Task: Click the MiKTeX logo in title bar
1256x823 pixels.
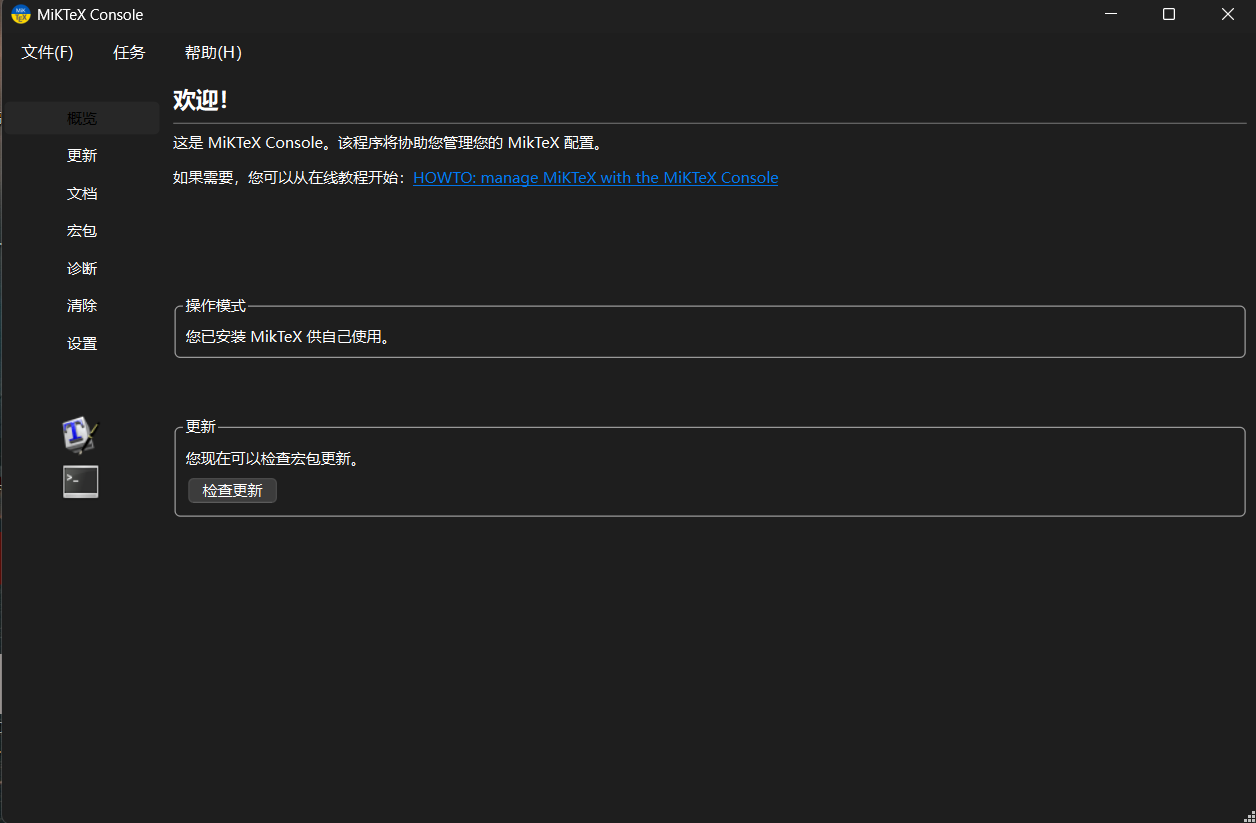Action: click(x=20, y=15)
